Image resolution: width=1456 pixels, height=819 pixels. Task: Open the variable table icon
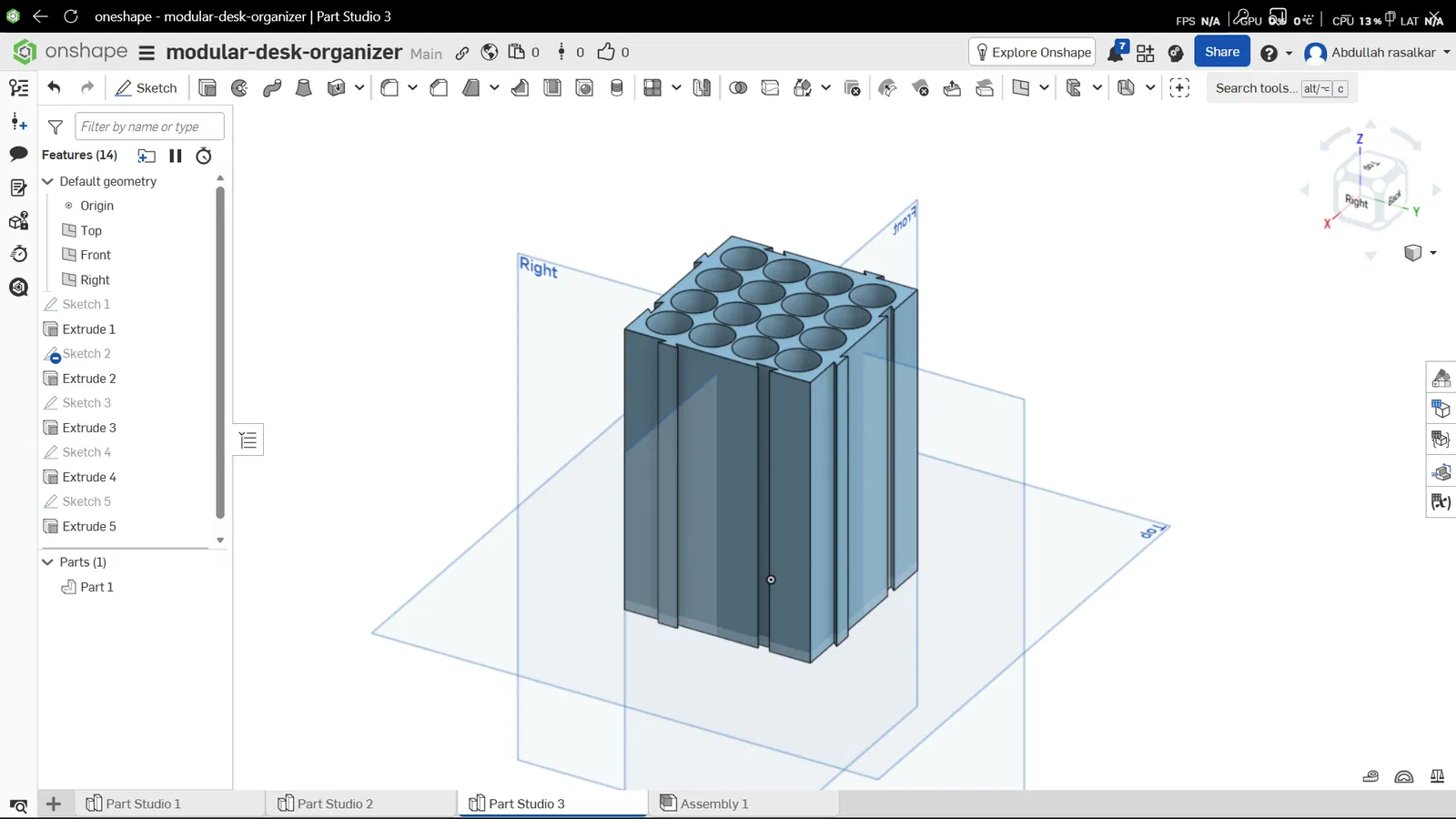1441,501
